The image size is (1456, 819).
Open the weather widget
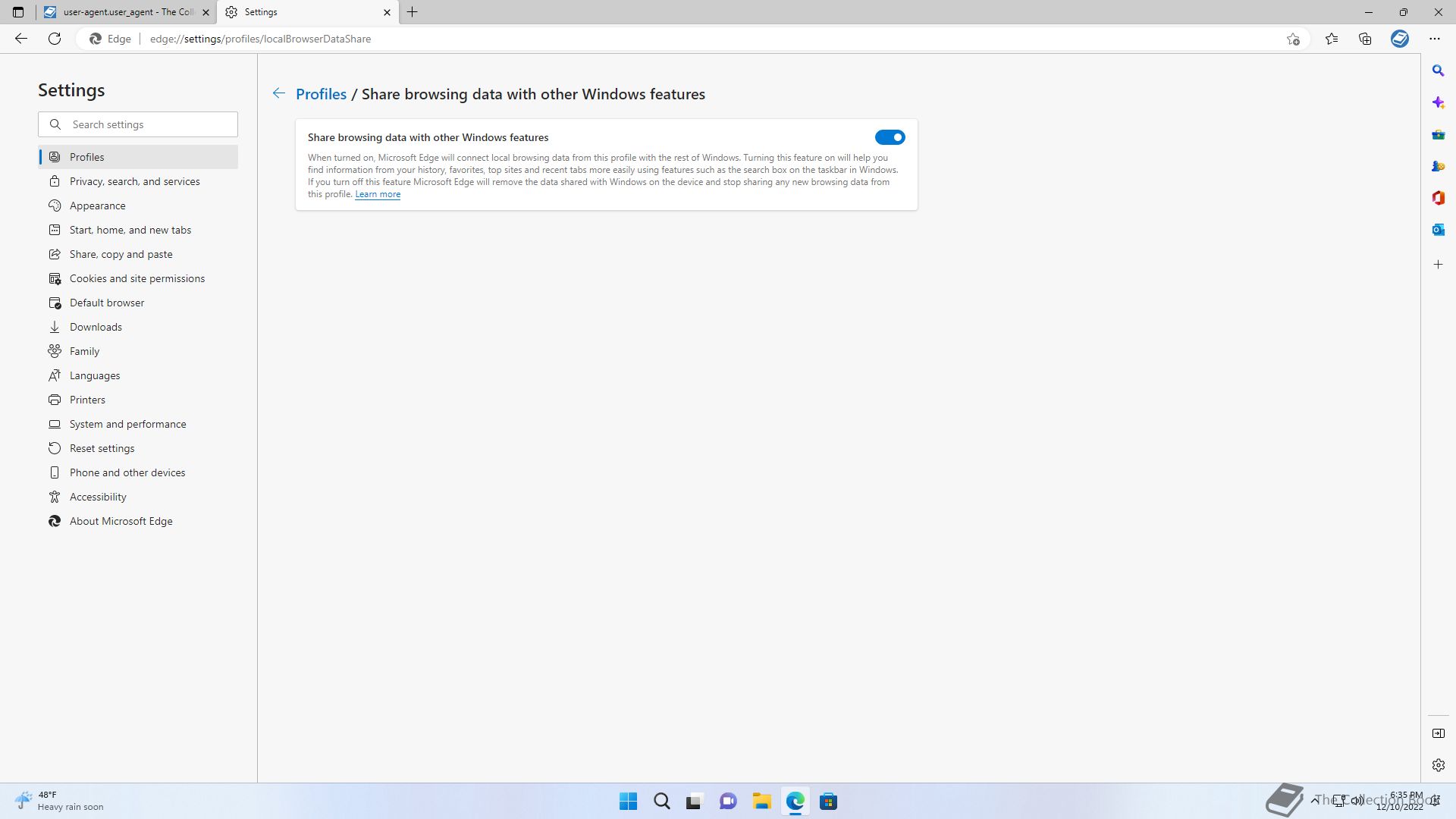tap(59, 801)
